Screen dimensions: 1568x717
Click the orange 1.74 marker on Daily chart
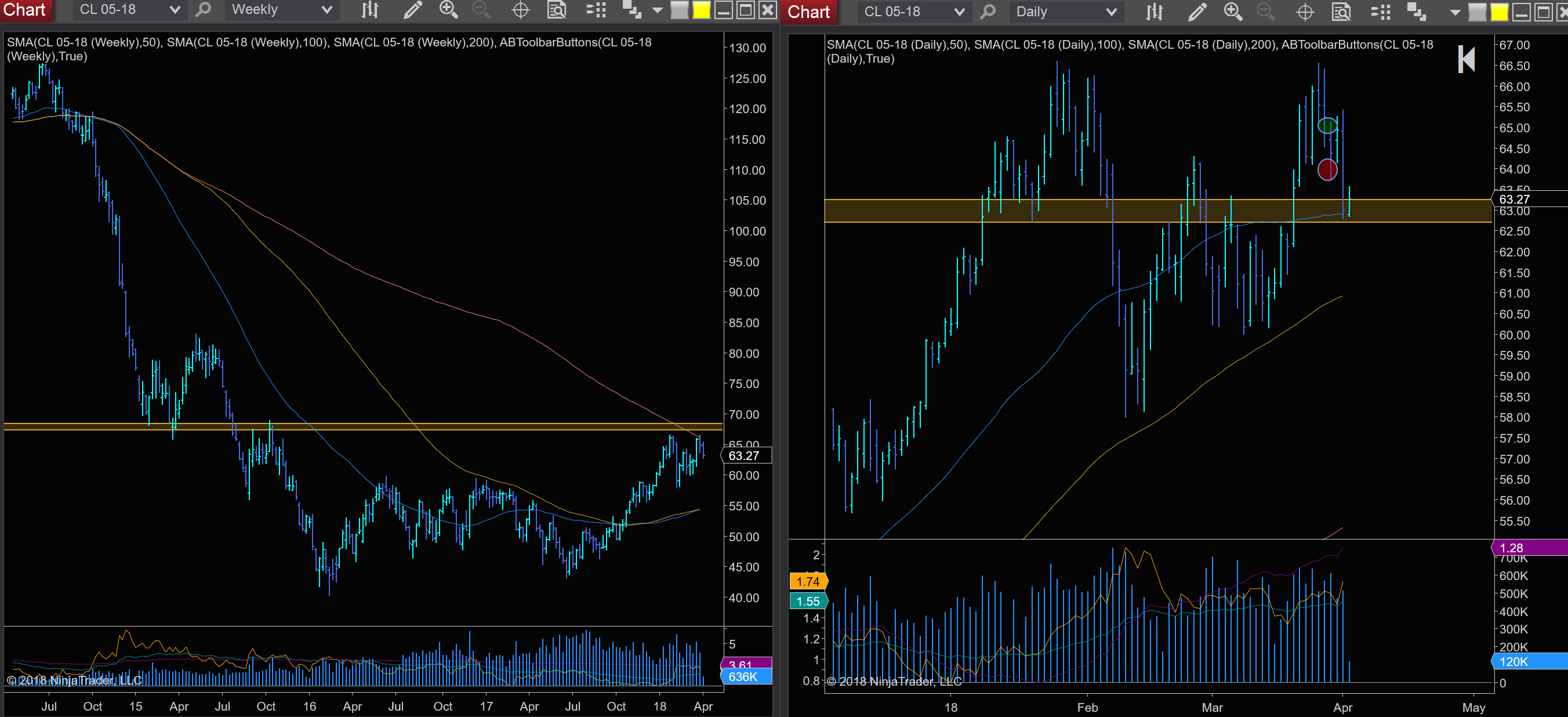pos(808,581)
